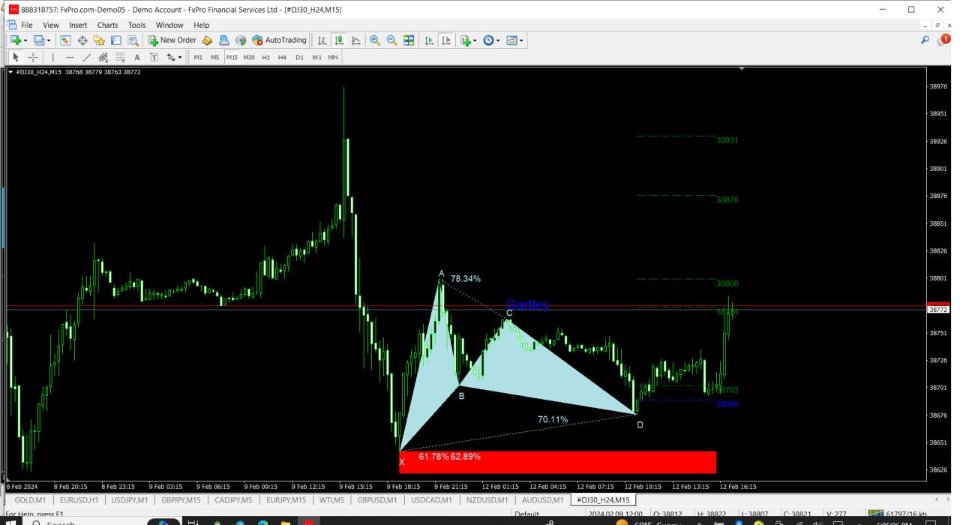Set the timeframe to H4
Screen dimensions: 960x525
pyautogui.click(x=282, y=58)
